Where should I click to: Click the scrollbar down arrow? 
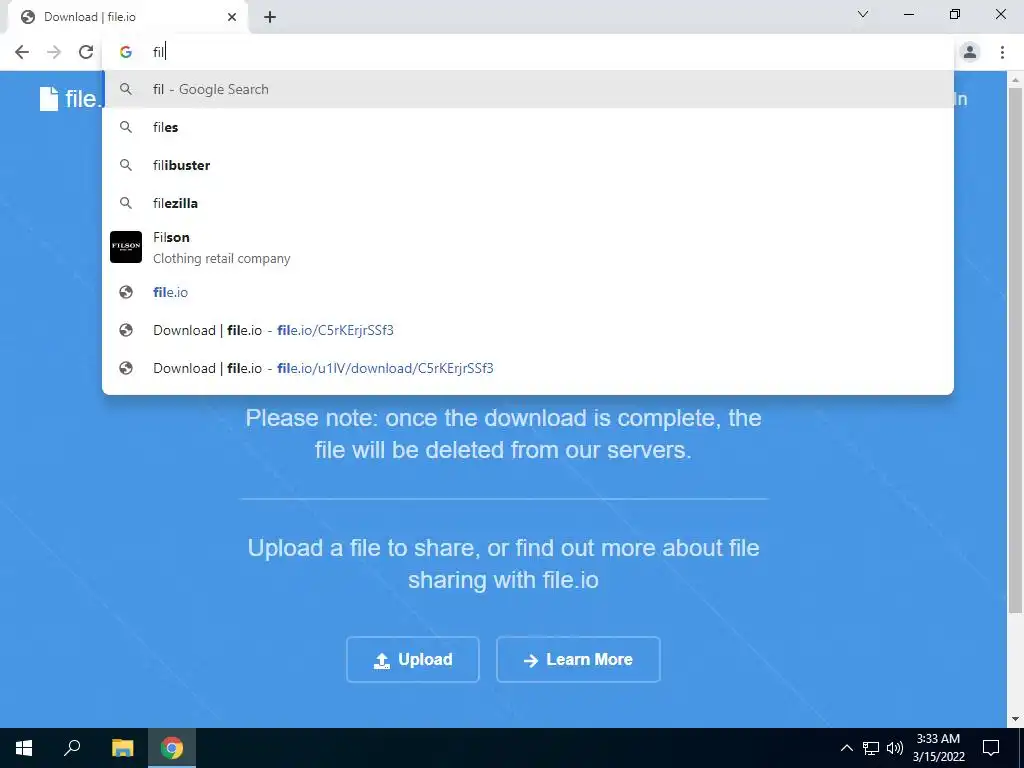pyautogui.click(x=1015, y=720)
